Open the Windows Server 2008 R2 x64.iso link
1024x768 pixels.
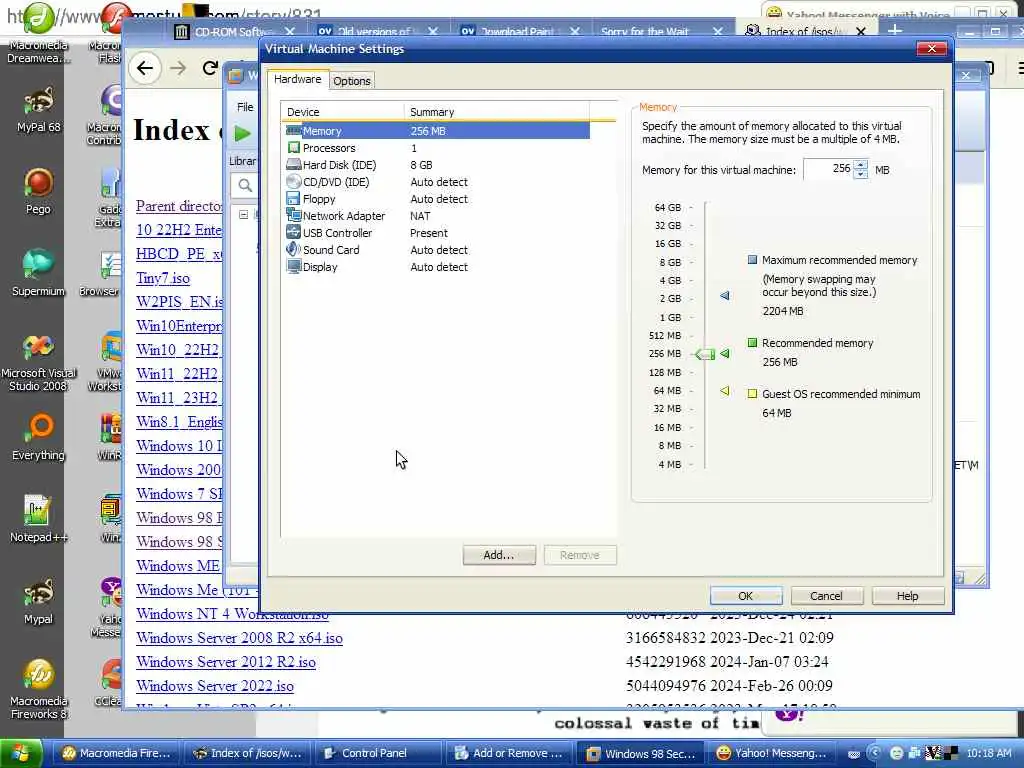click(239, 637)
